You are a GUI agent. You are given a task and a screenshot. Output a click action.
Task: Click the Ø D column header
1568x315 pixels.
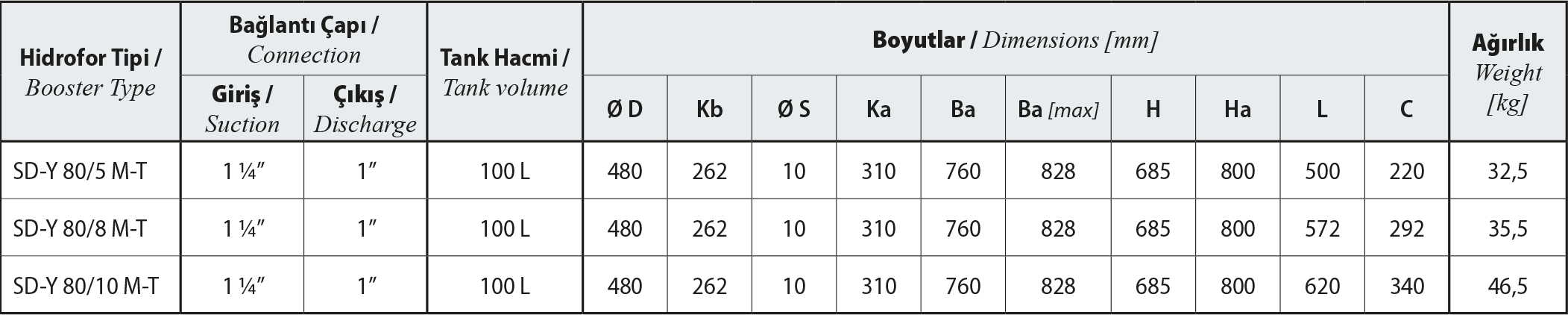pyautogui.click(x=625, y=109)
